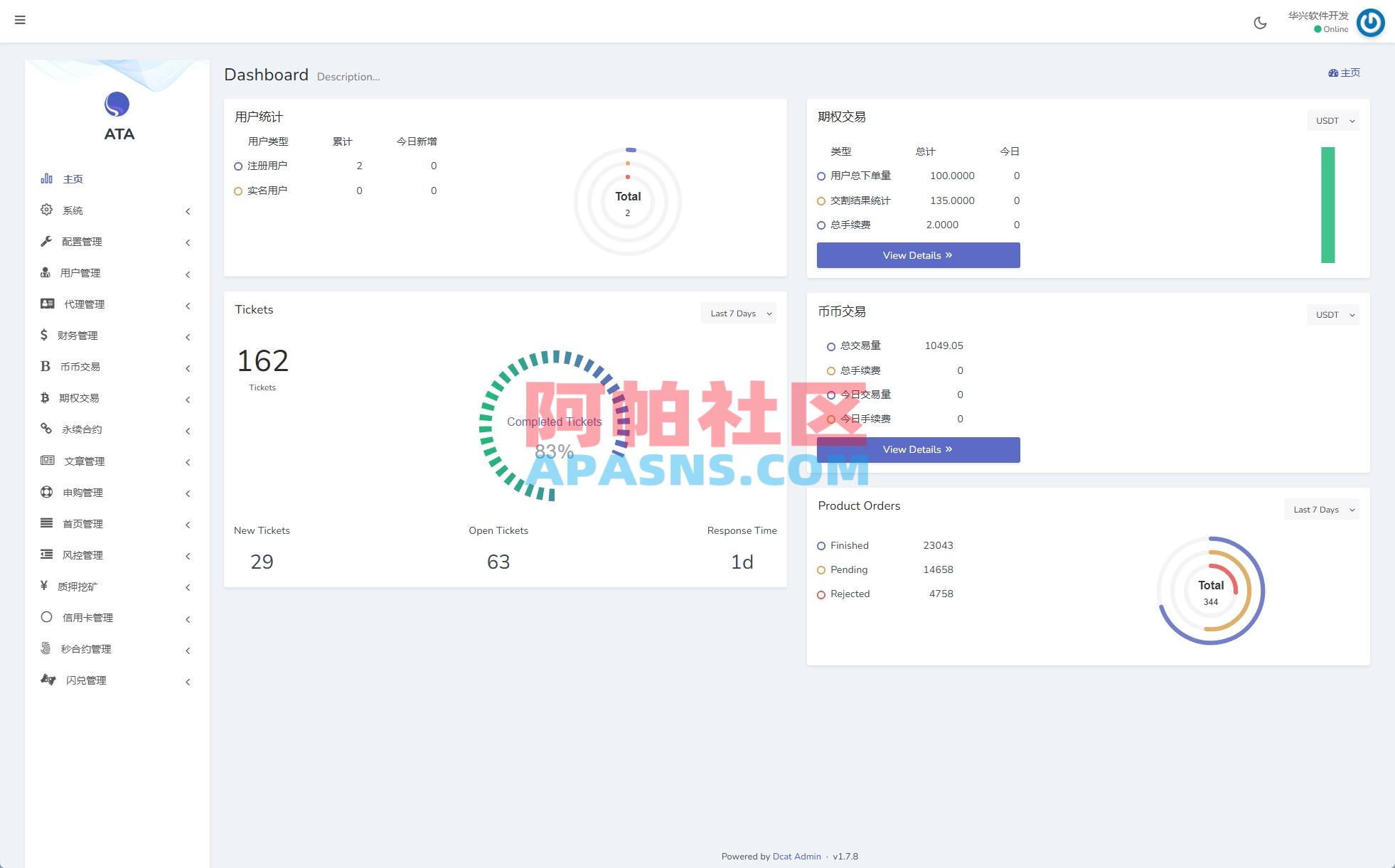The height and width of the screenshot is (868, 1395).
Task: Open the hamburger menu to collapse sidebar
Action: (20, 20)
